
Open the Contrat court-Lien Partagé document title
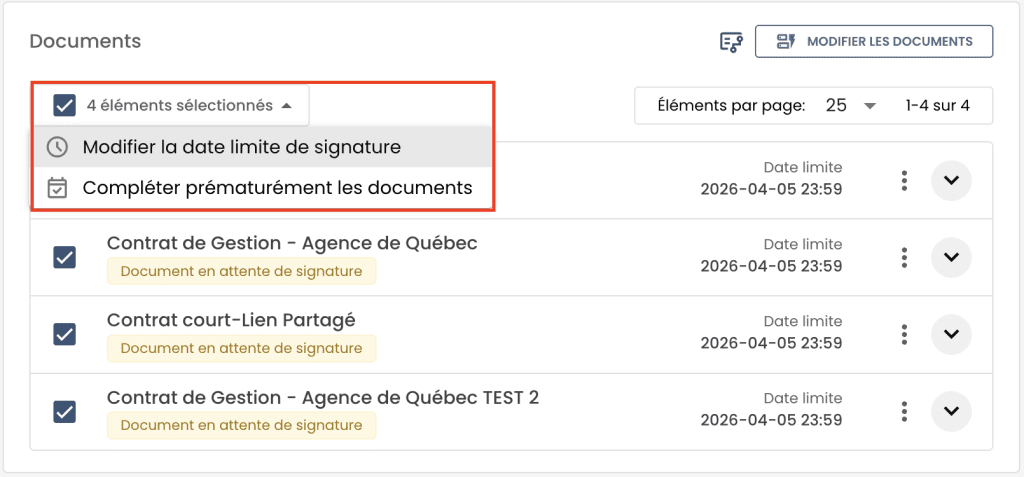pyautogui.click(x=231, y=320)
